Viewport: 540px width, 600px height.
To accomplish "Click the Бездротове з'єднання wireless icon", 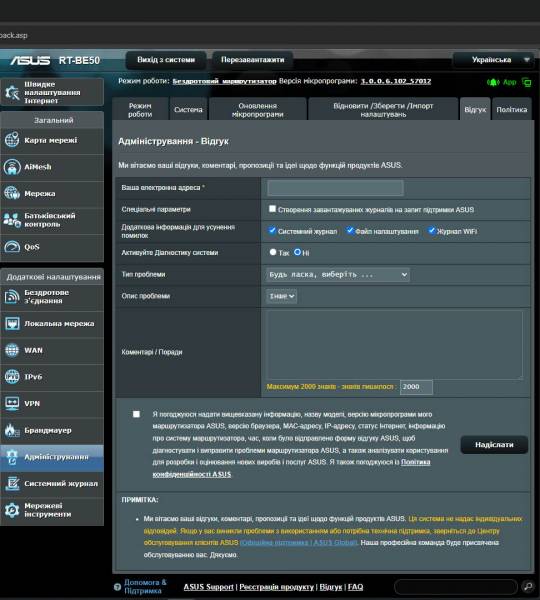I will point(12,297).
